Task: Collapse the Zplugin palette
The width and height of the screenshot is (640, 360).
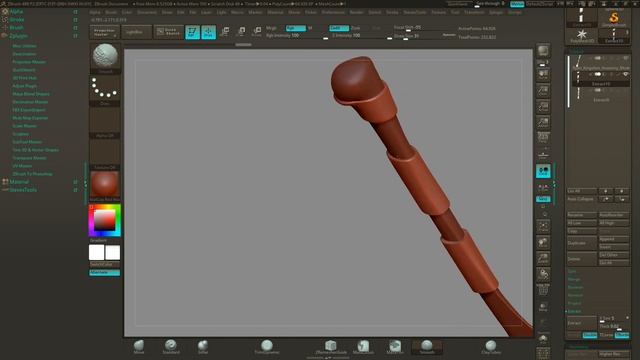Action: tap(18, 36)
